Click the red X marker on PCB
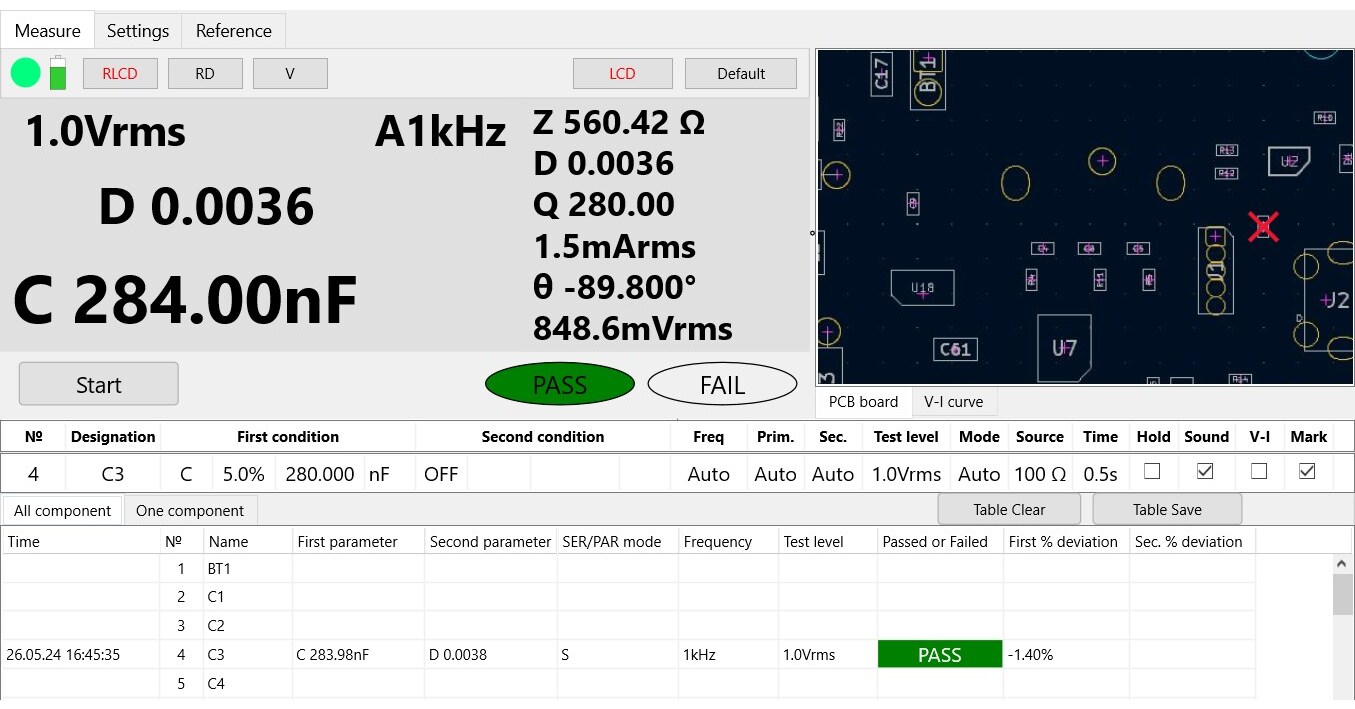The height and width of the screenshot is (709, 1355). (1263, 227)
